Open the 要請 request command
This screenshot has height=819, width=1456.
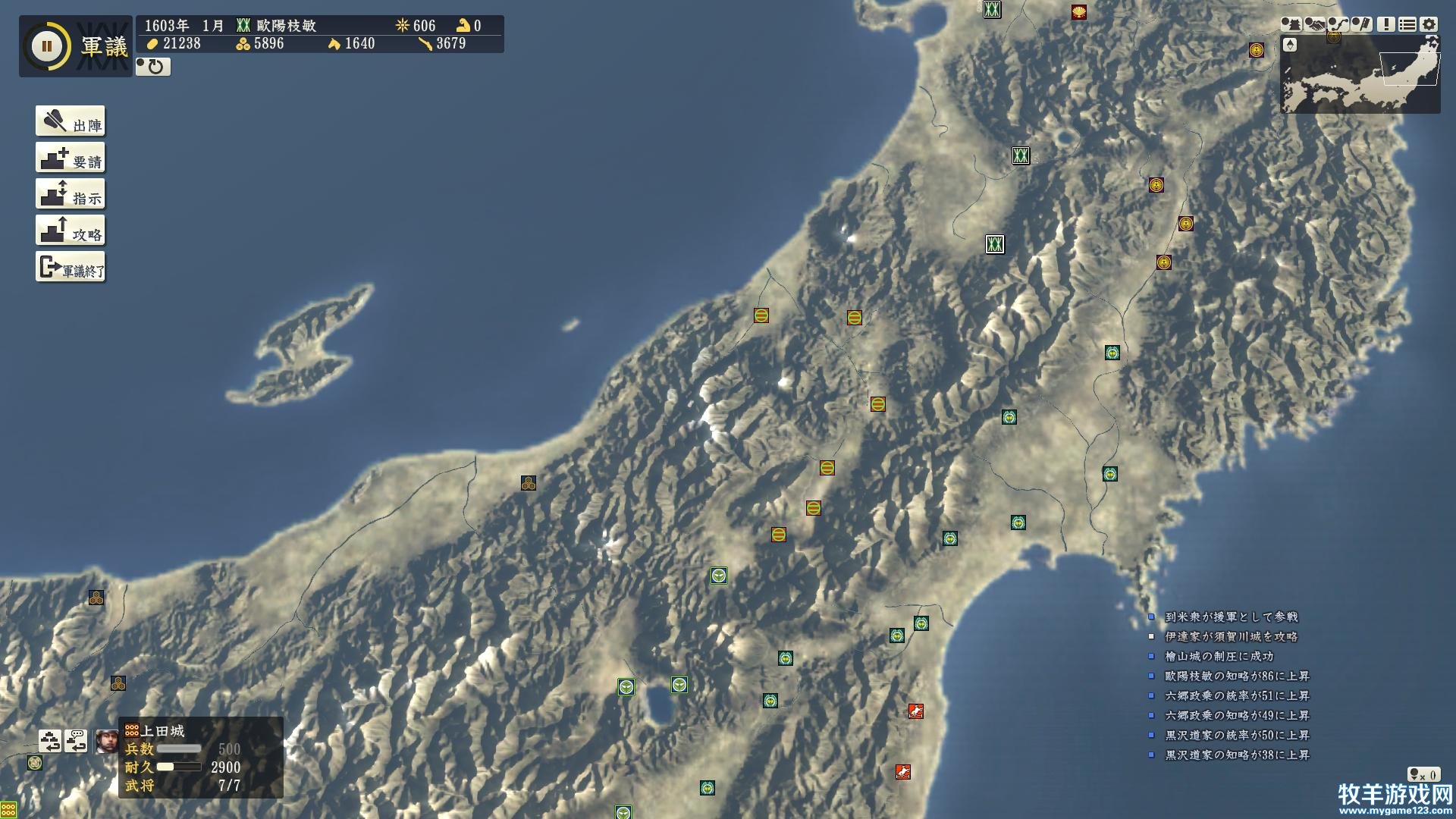(x=71, y=158)
